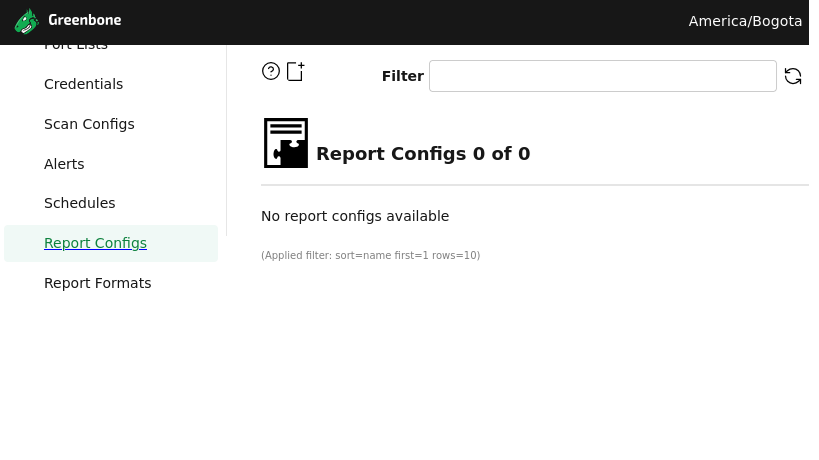Open Credentials in the sidebar
This screenshot has width=819, height=460.
coord(83,84)
